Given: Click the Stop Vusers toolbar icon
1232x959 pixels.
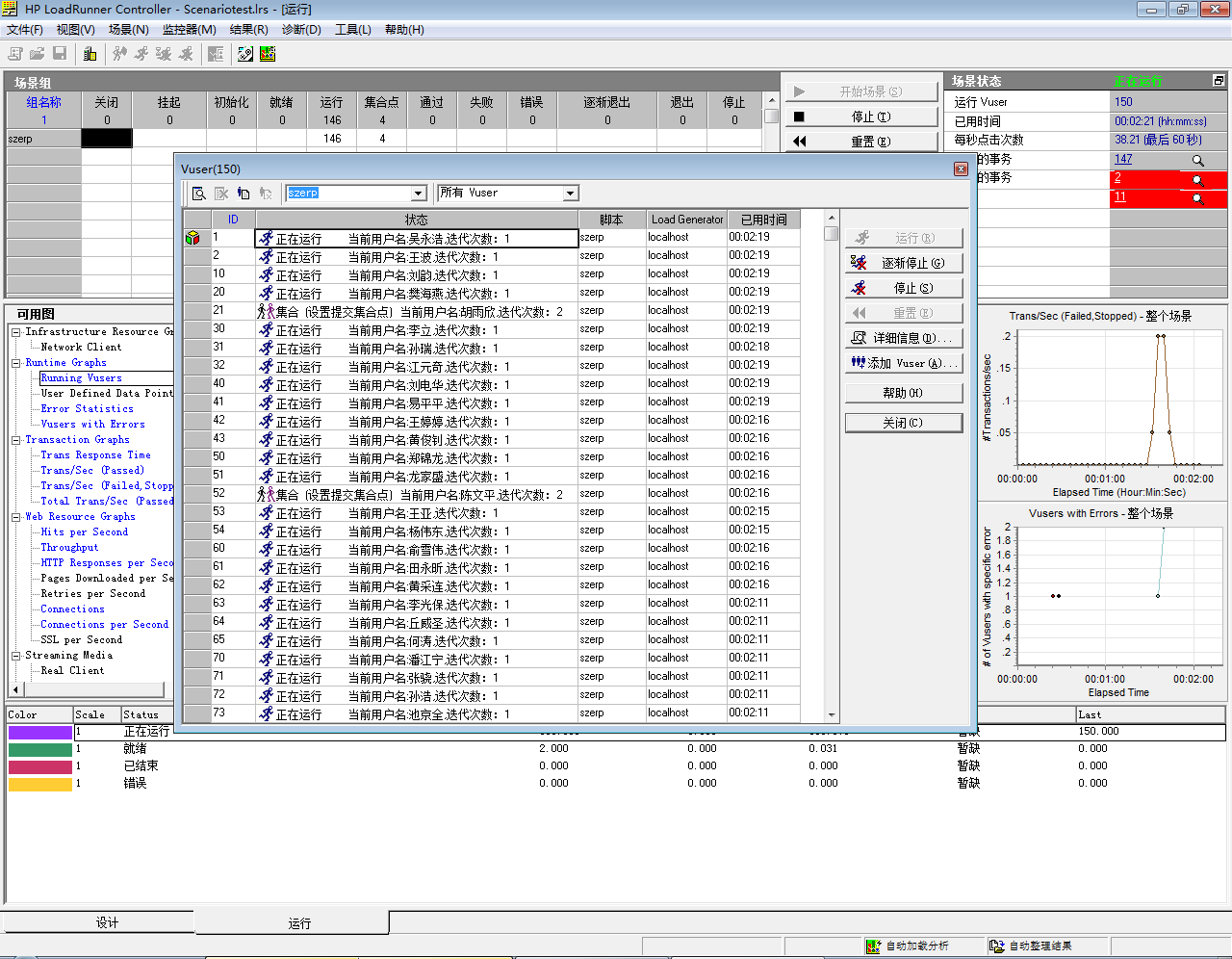Looking at the screenshot, I should pos(186,54).
